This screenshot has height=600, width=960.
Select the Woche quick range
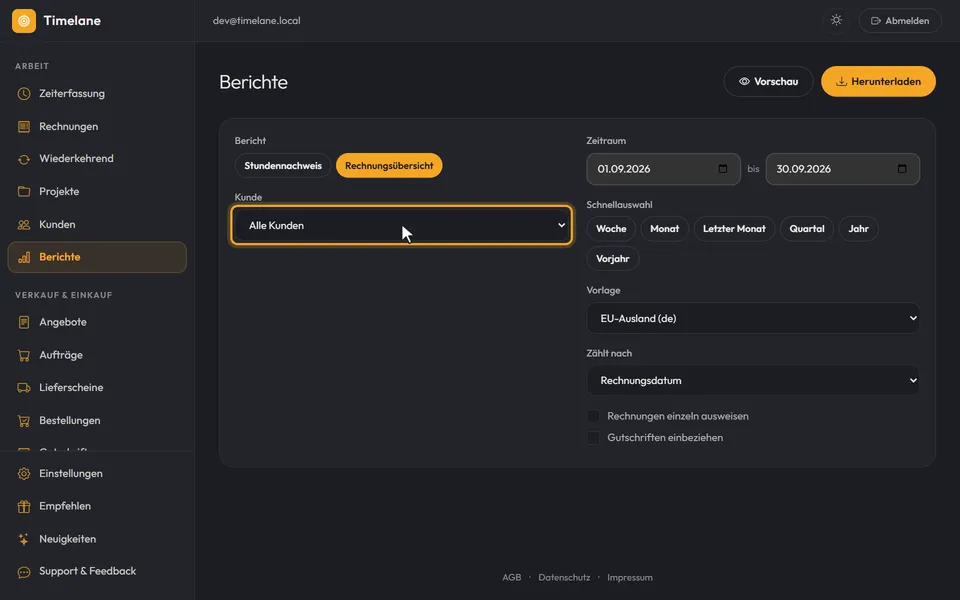click(x=611, y=229)
